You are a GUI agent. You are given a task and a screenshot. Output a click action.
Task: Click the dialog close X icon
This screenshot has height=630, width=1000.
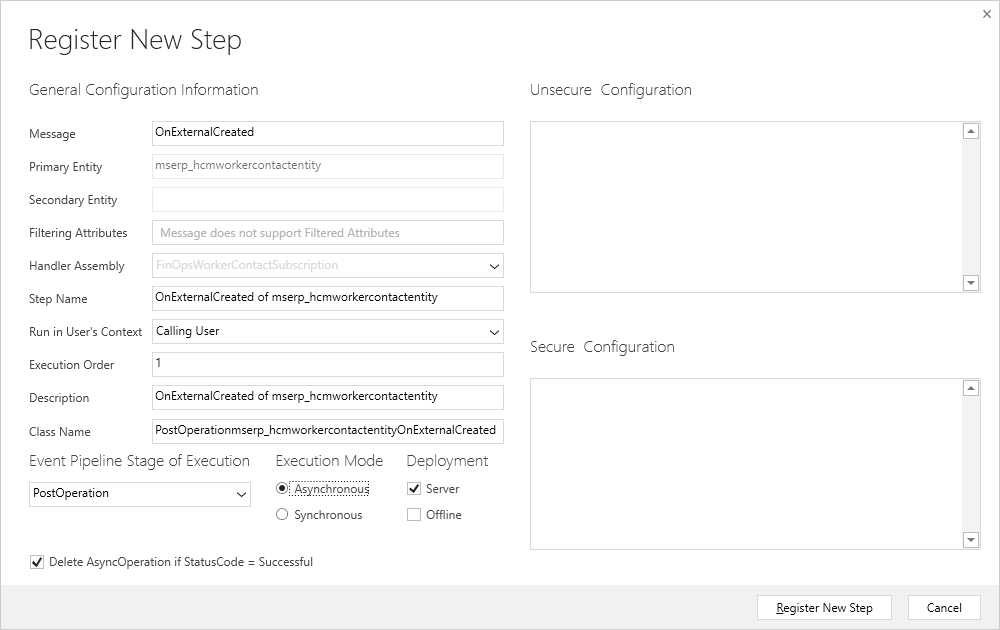[986, 14]
